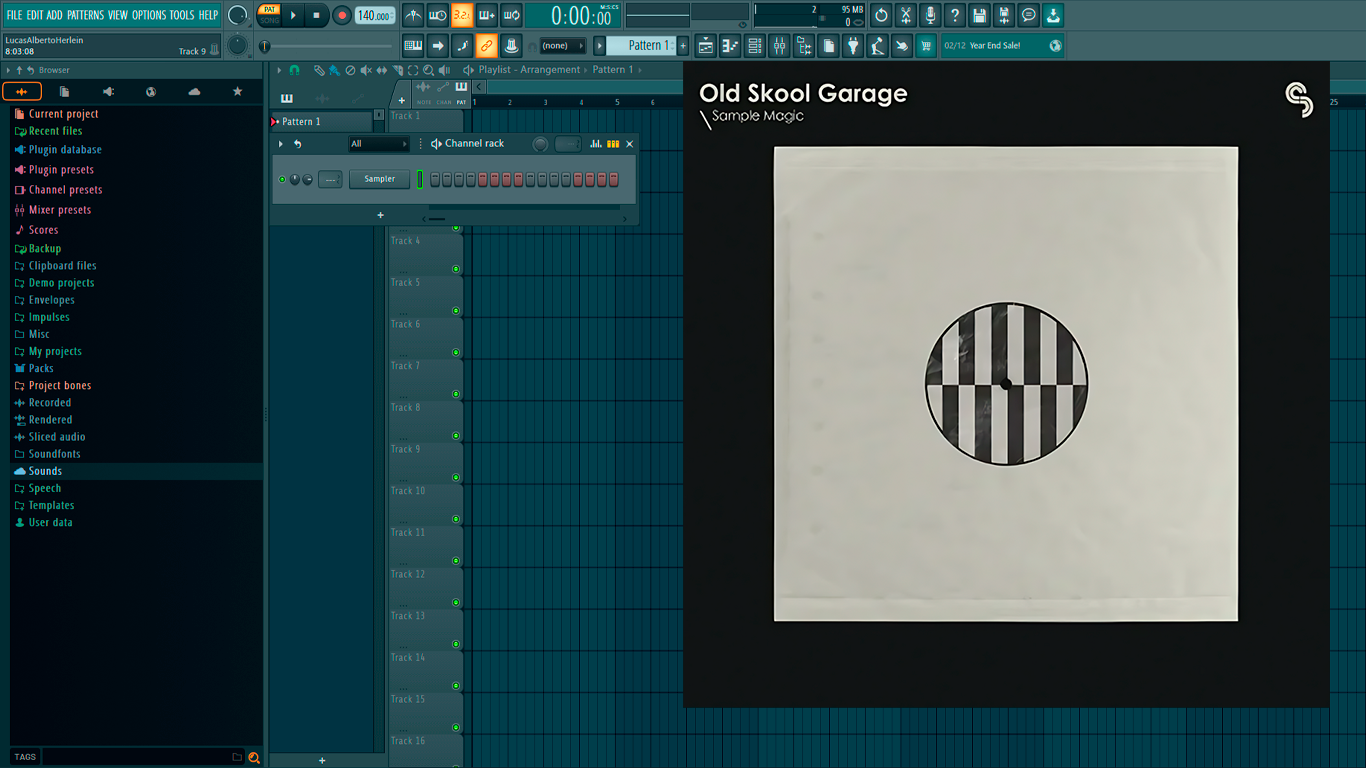
Task: Open the OPTIONS menu
Action: pyautogui.click(x=149, y=15)
